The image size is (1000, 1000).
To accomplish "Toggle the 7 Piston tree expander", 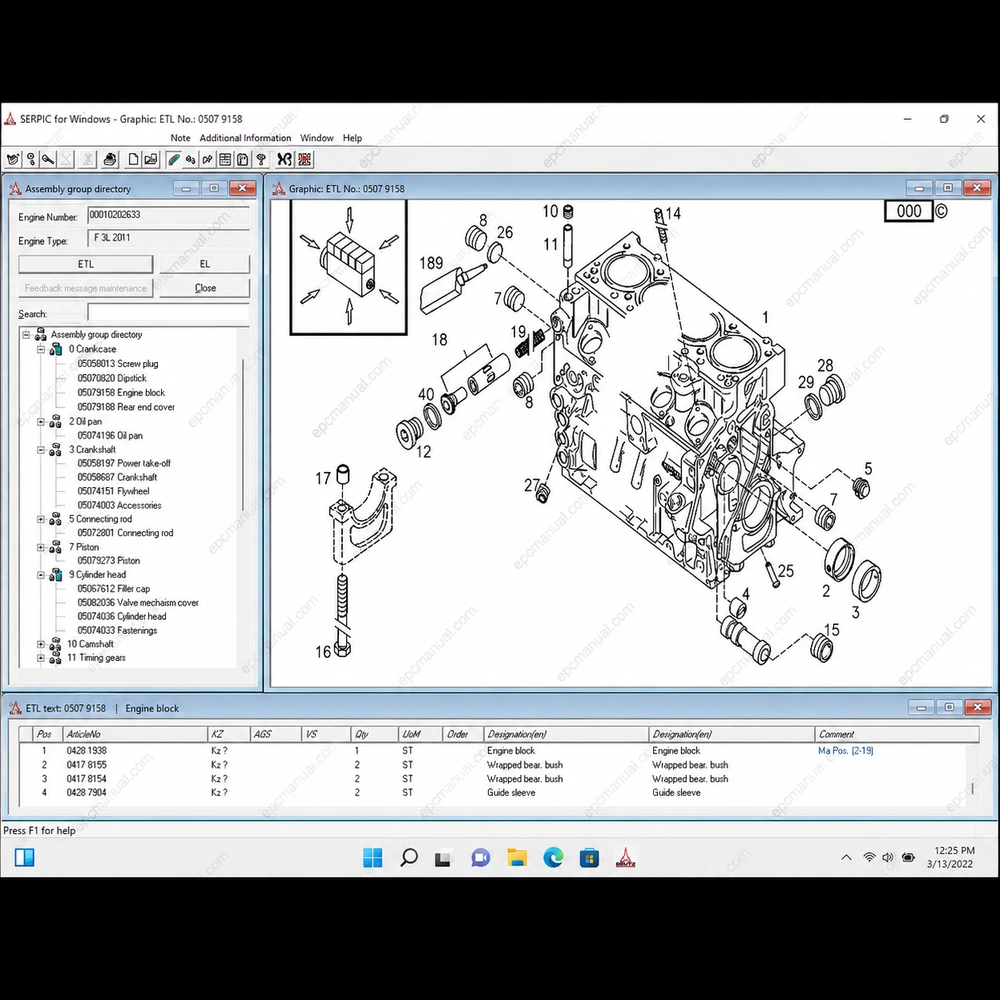I will 41,547.
